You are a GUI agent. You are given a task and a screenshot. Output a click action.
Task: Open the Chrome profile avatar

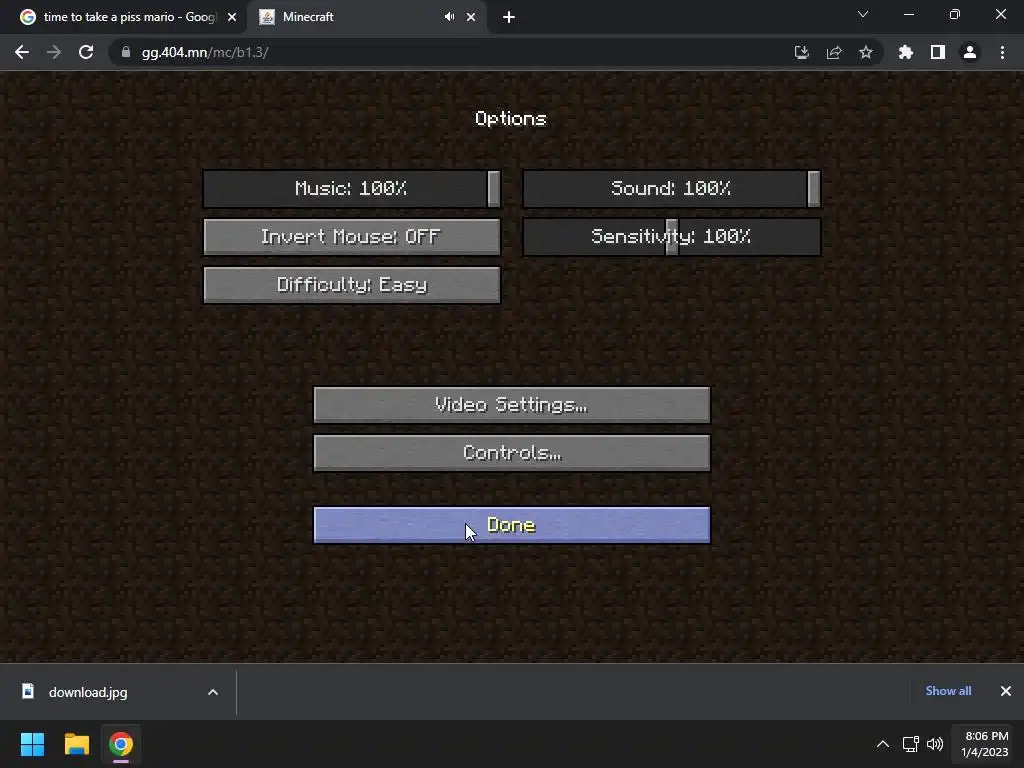970,52
